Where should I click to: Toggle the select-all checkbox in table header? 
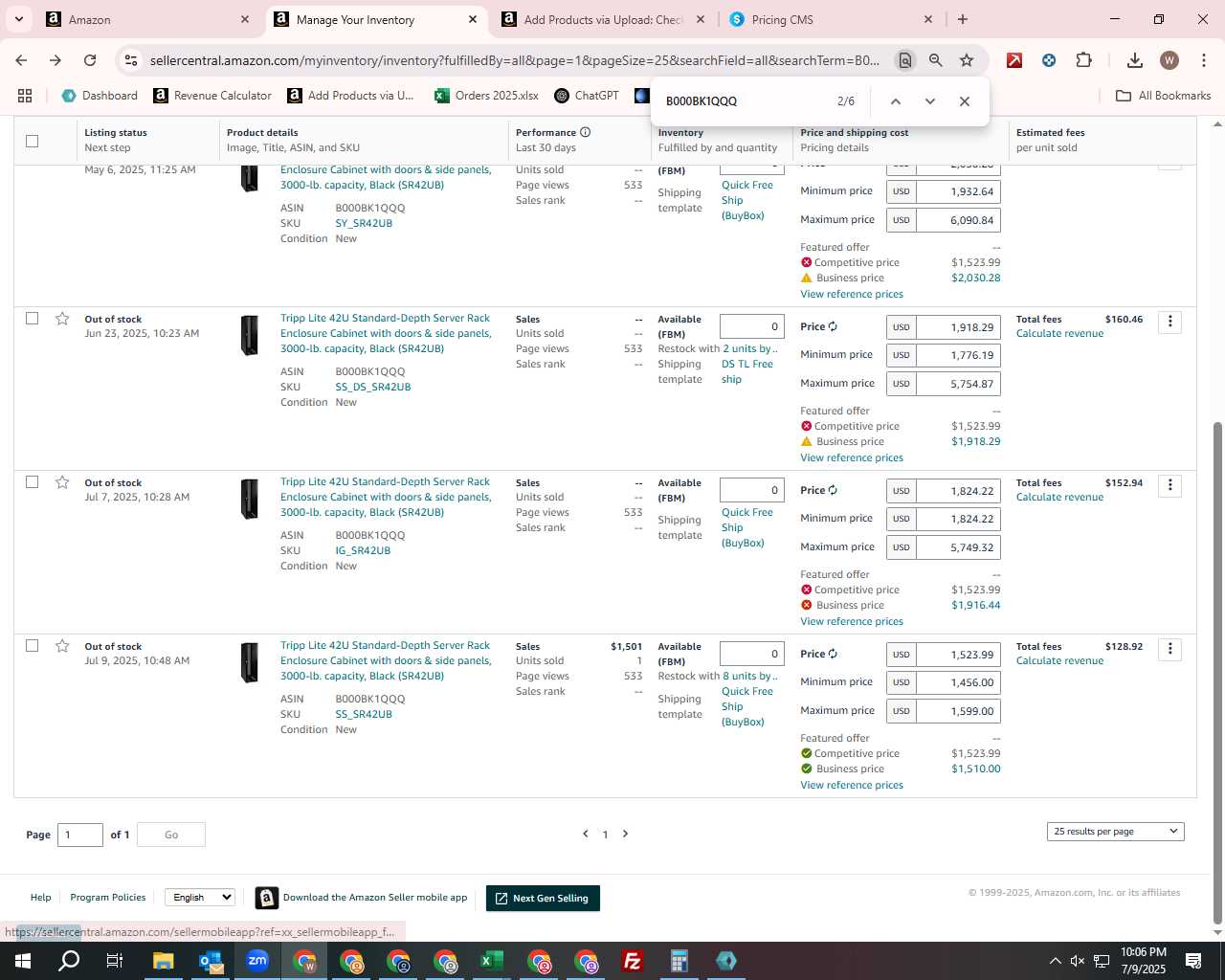32,141
